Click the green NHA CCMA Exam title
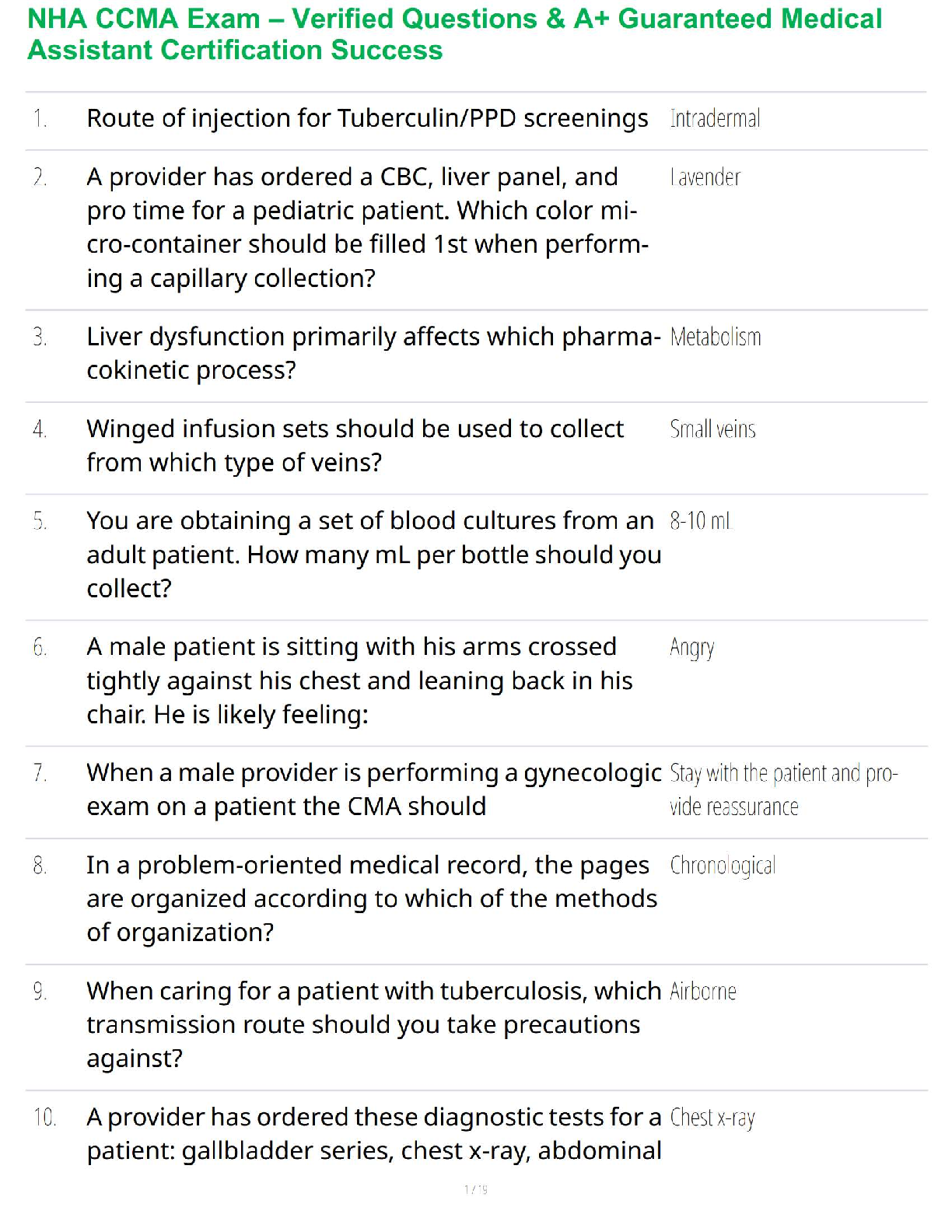 pos(455,34)
